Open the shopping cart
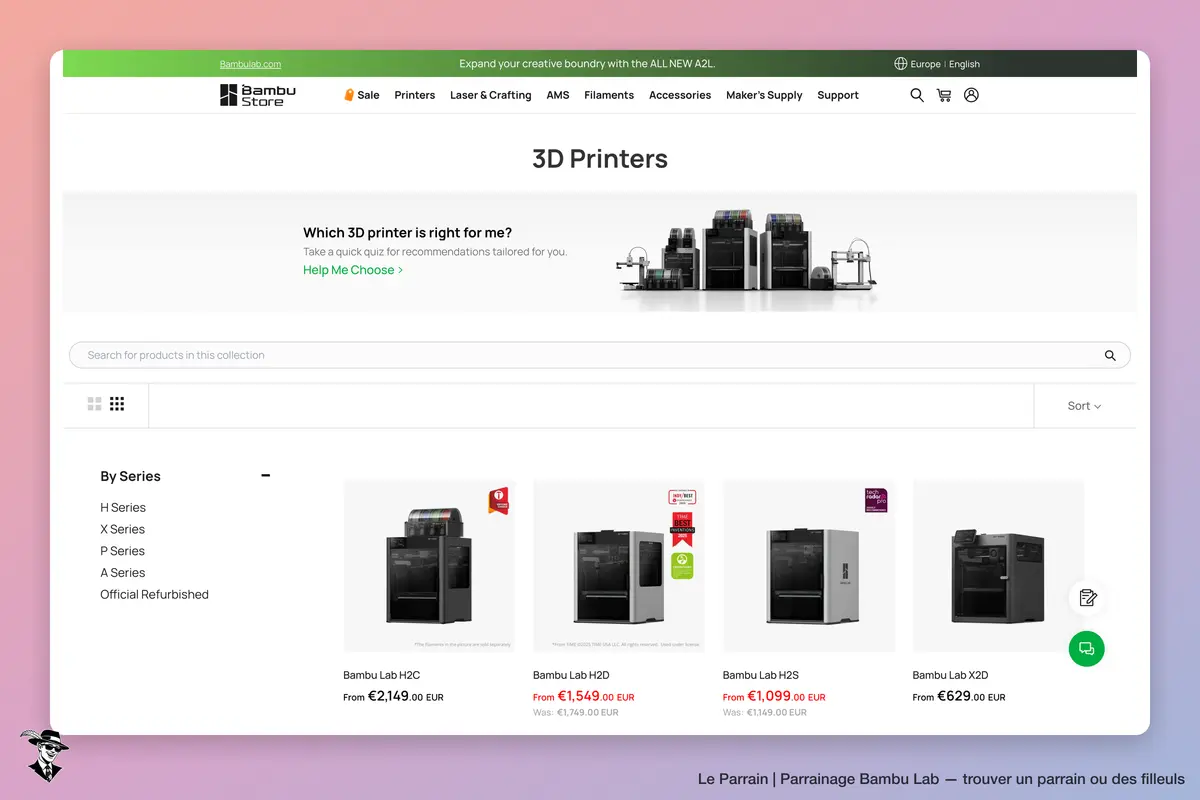 tap(944, 95)
